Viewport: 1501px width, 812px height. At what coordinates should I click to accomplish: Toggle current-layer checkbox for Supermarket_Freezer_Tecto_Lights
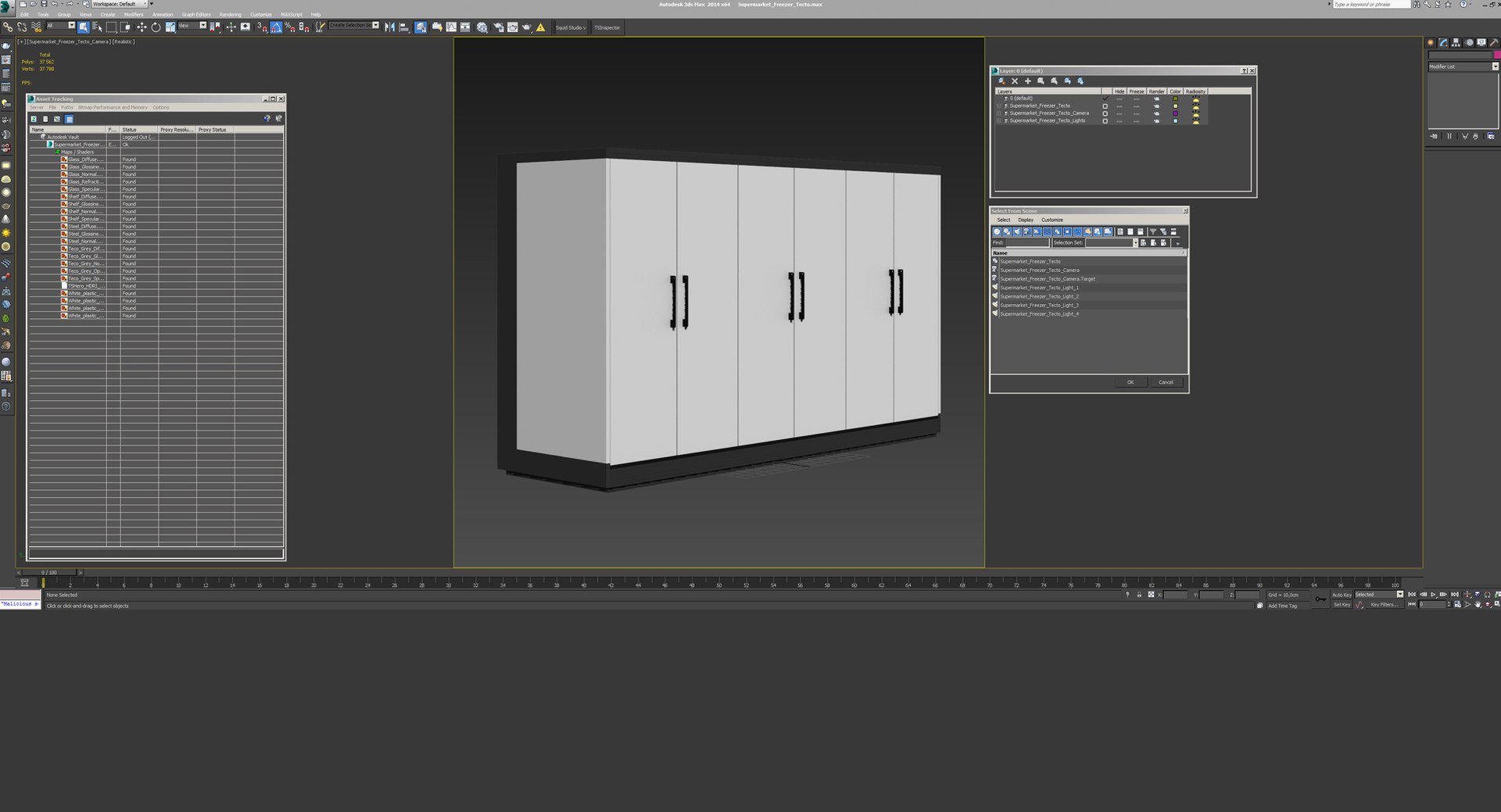coord(1105,121)
